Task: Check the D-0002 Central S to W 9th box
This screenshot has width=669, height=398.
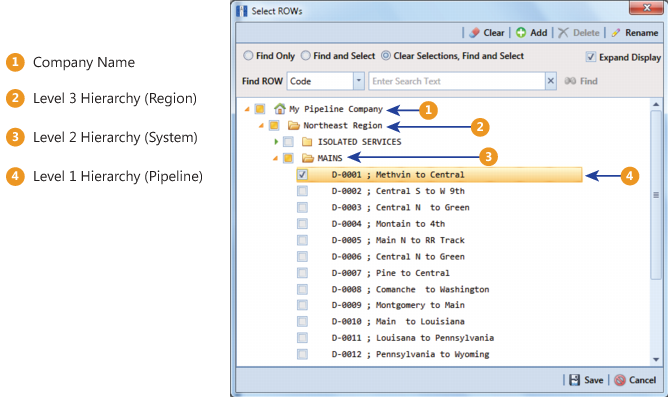Action: (x=303, y=191)
